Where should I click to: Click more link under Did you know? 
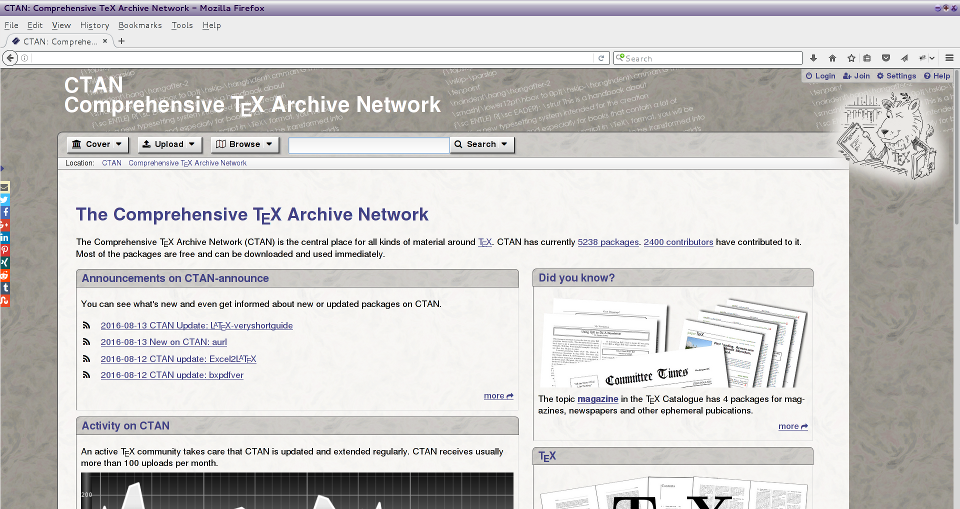793,426
